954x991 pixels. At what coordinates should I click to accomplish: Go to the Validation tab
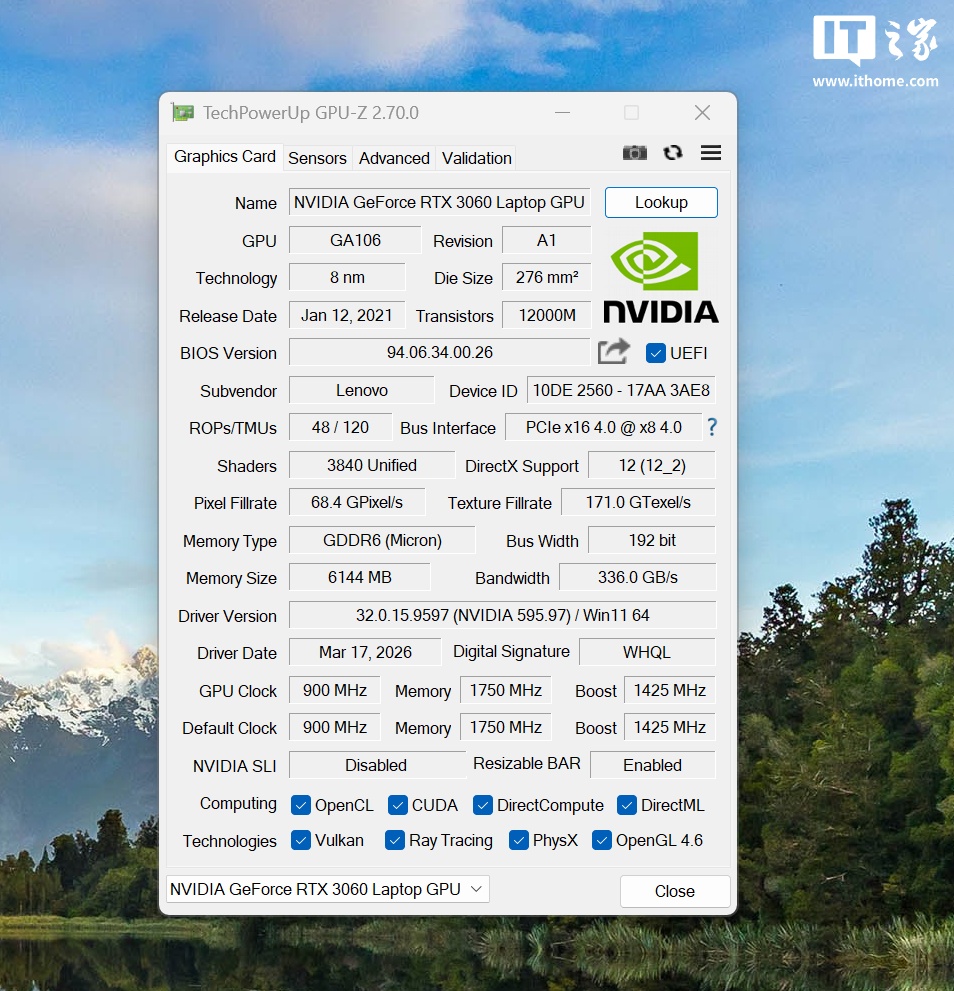pos(477,158)
